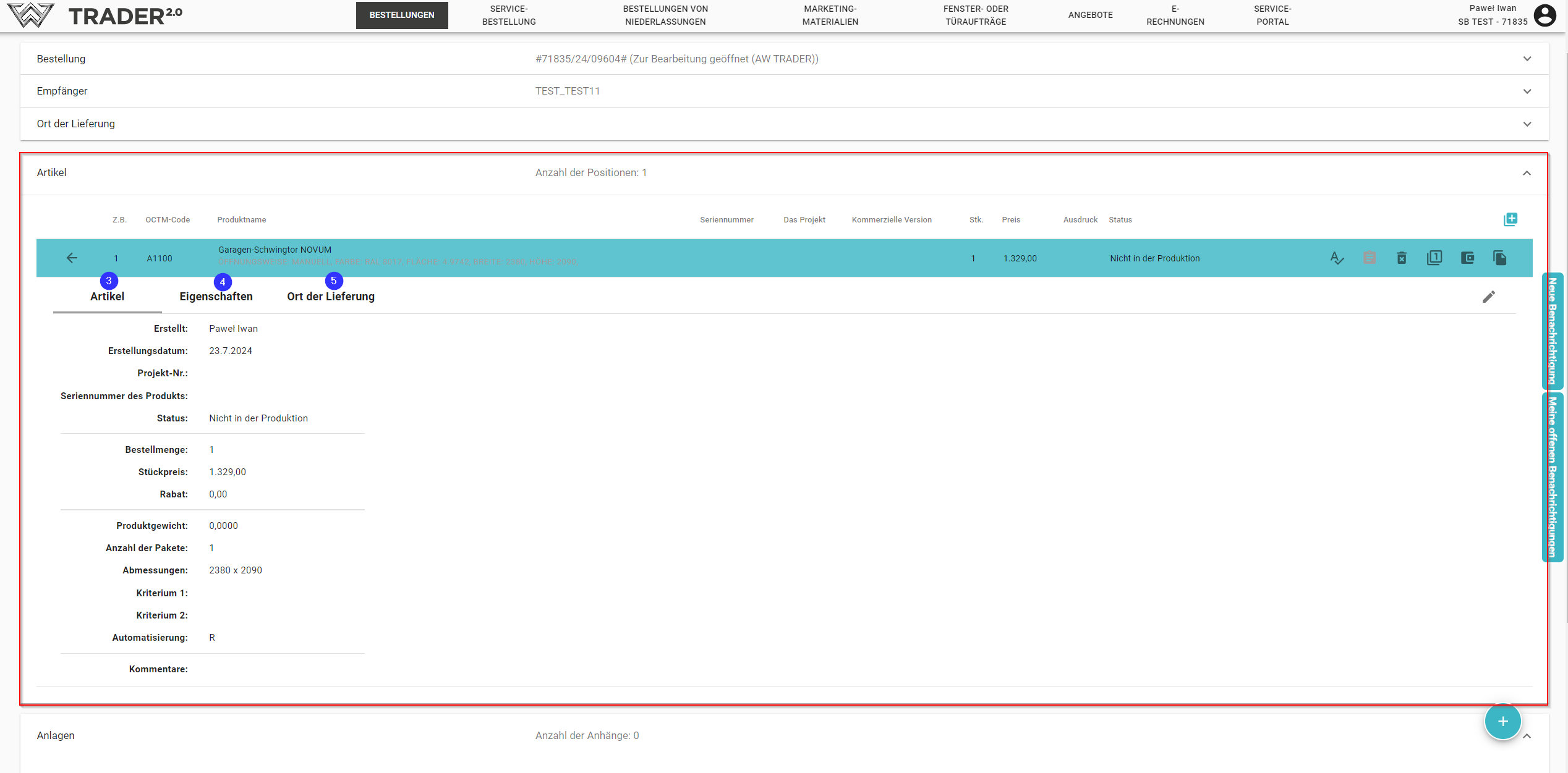Collapse the Artikel section
Screen dimensions: 1568x773
1527,173
